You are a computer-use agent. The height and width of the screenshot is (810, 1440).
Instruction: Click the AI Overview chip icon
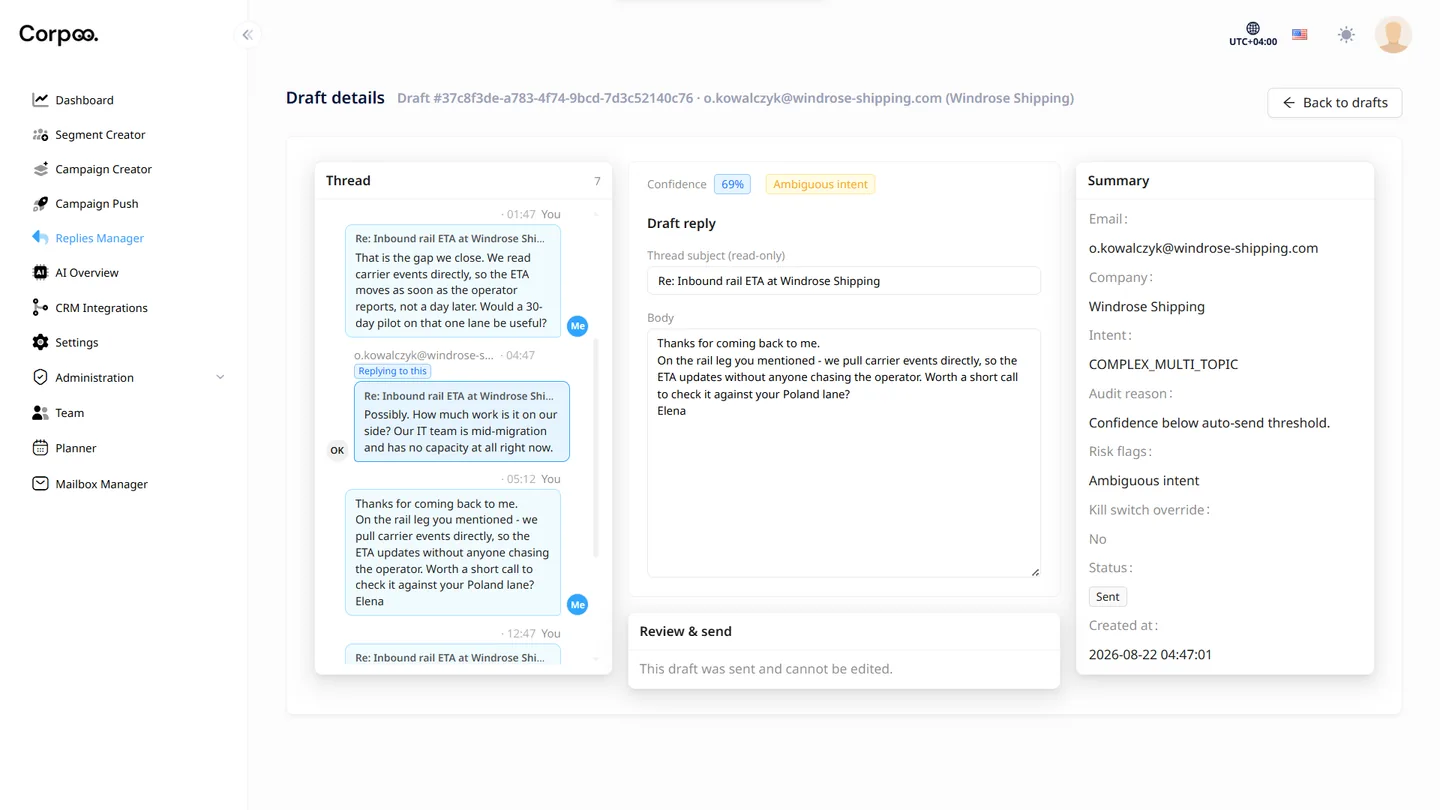(x=40, y=272)
